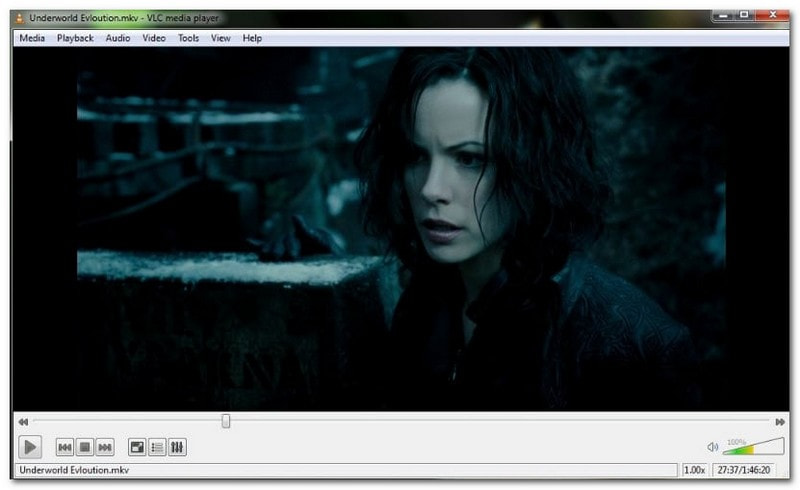Slow down with the left seek arrows
This screenshot has width=800, height=490.
click(x=23, y=422)
